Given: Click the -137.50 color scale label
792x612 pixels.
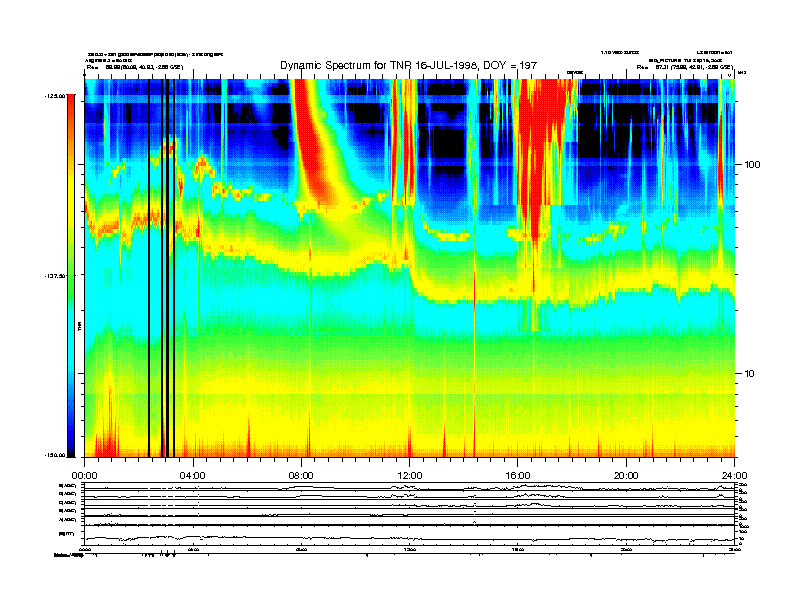Looking at the screenshot, I should (56, 276).
